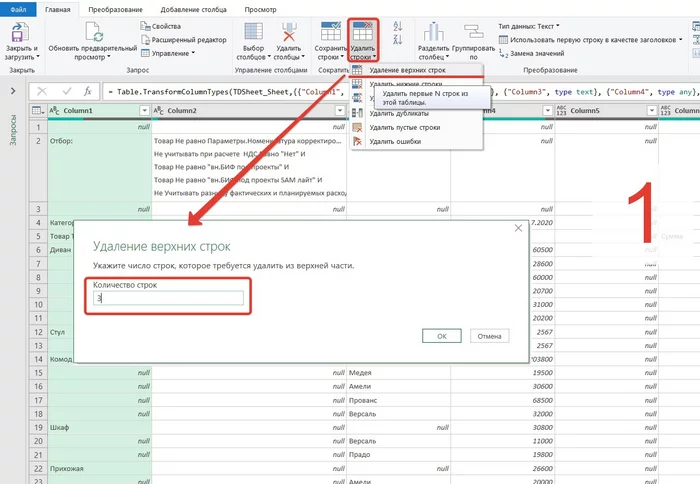
Task: Click Отмена in the dialog
Action: click(x=489, y=336)
